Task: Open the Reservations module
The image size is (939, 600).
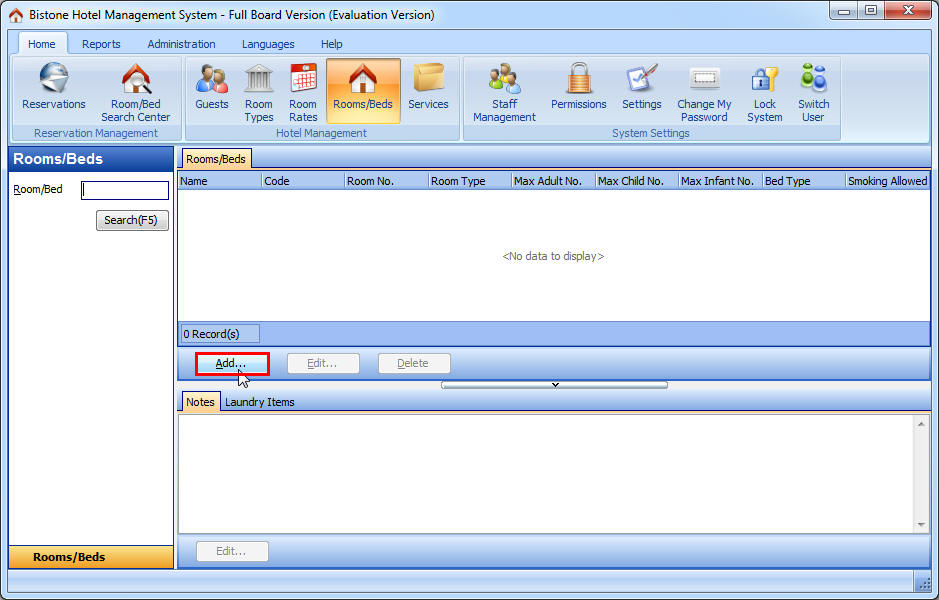Action: point(53,90)
